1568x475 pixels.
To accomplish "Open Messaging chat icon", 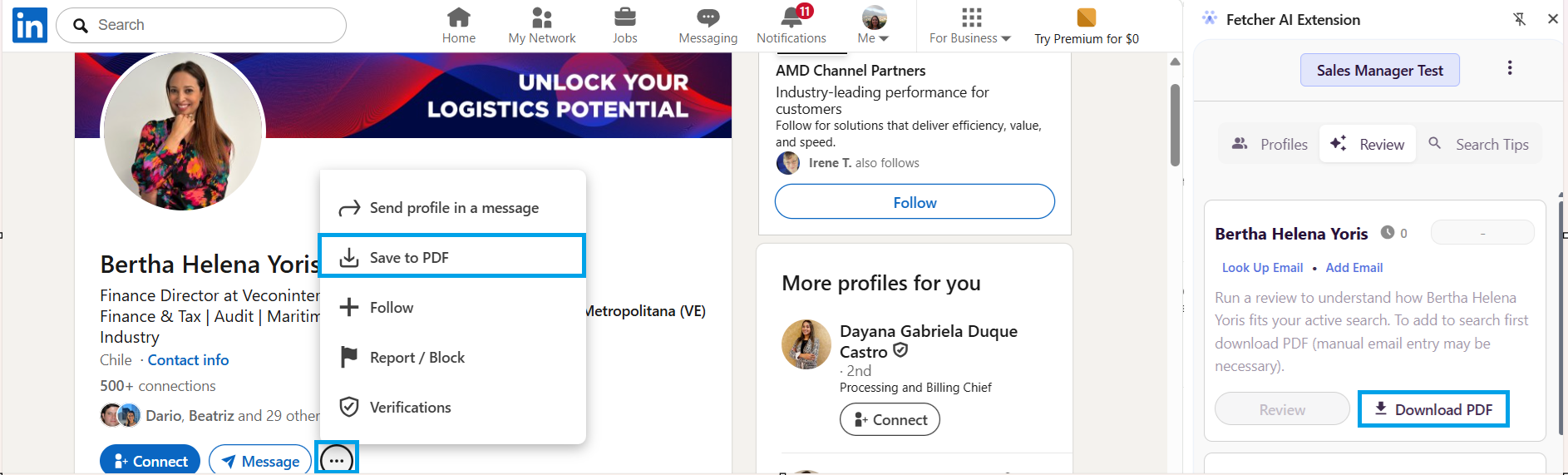I will coord(708,17).
